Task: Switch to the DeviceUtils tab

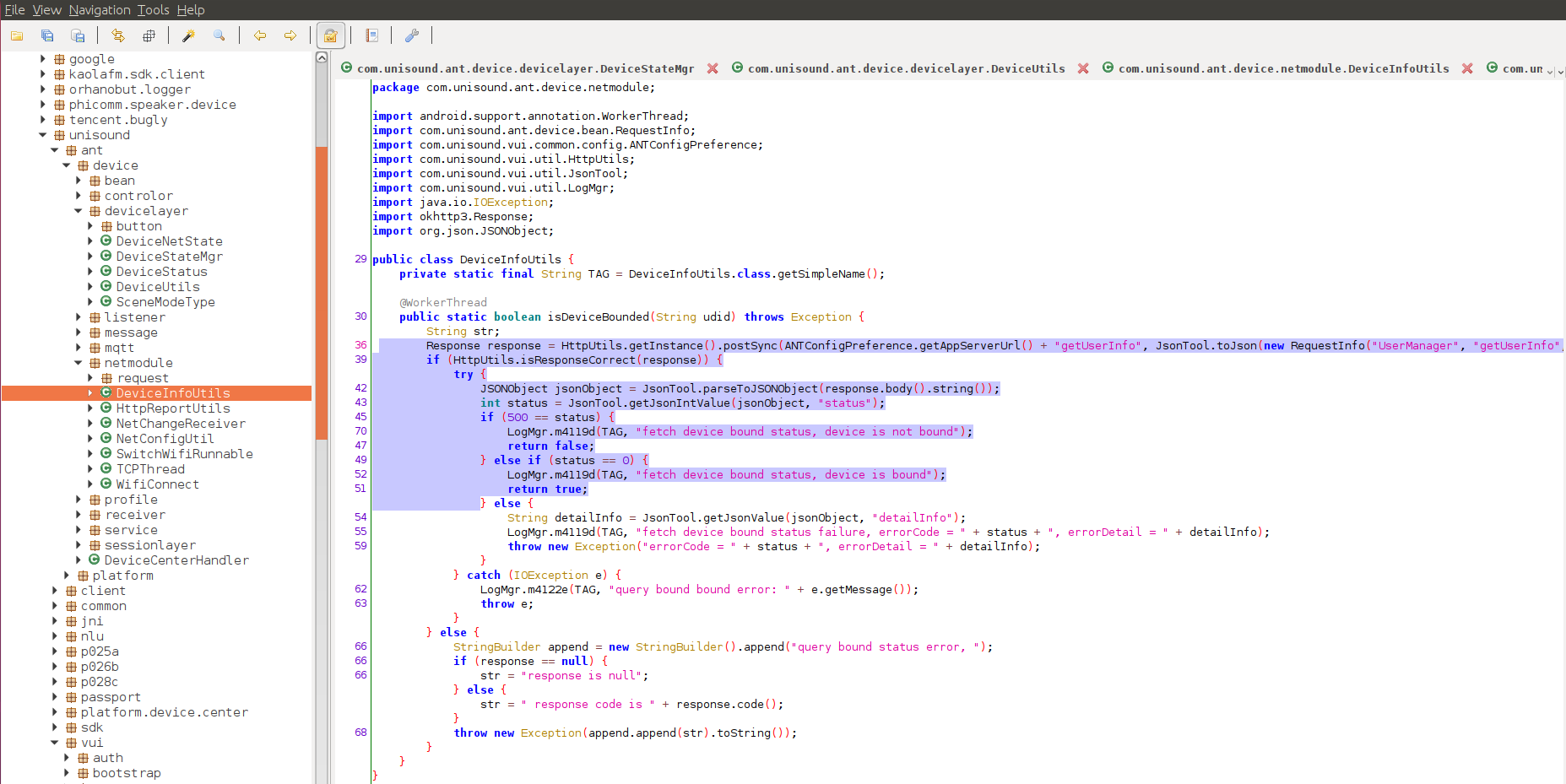Action: pyautogui.click(x=906, y=68)
